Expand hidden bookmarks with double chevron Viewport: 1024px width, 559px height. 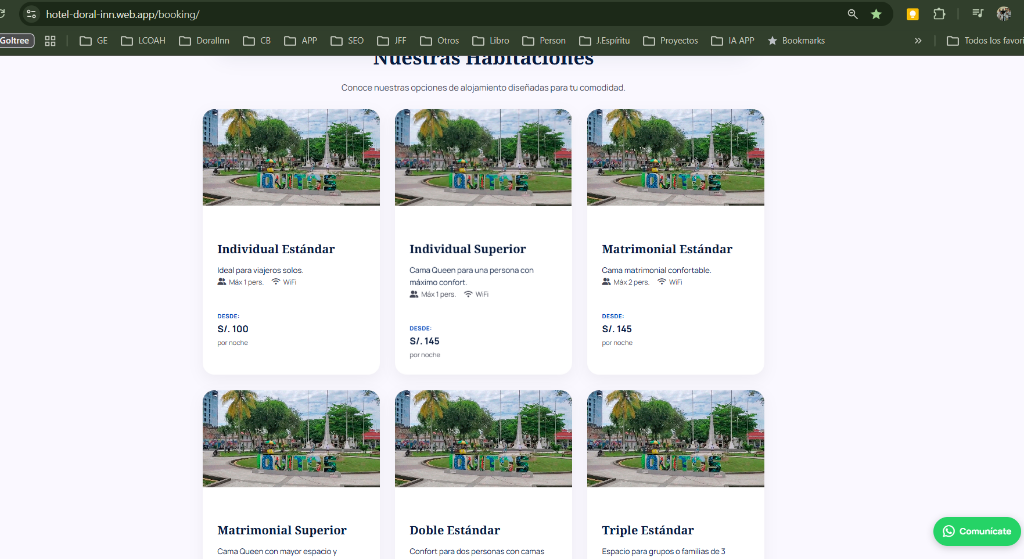918,40
